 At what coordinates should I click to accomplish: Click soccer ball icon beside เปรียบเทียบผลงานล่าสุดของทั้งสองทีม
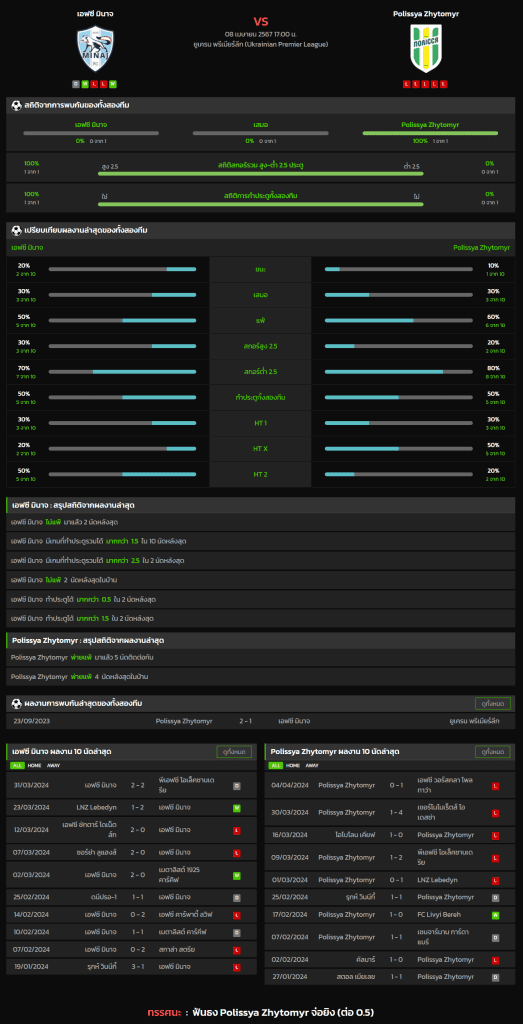tap(16, 231)
